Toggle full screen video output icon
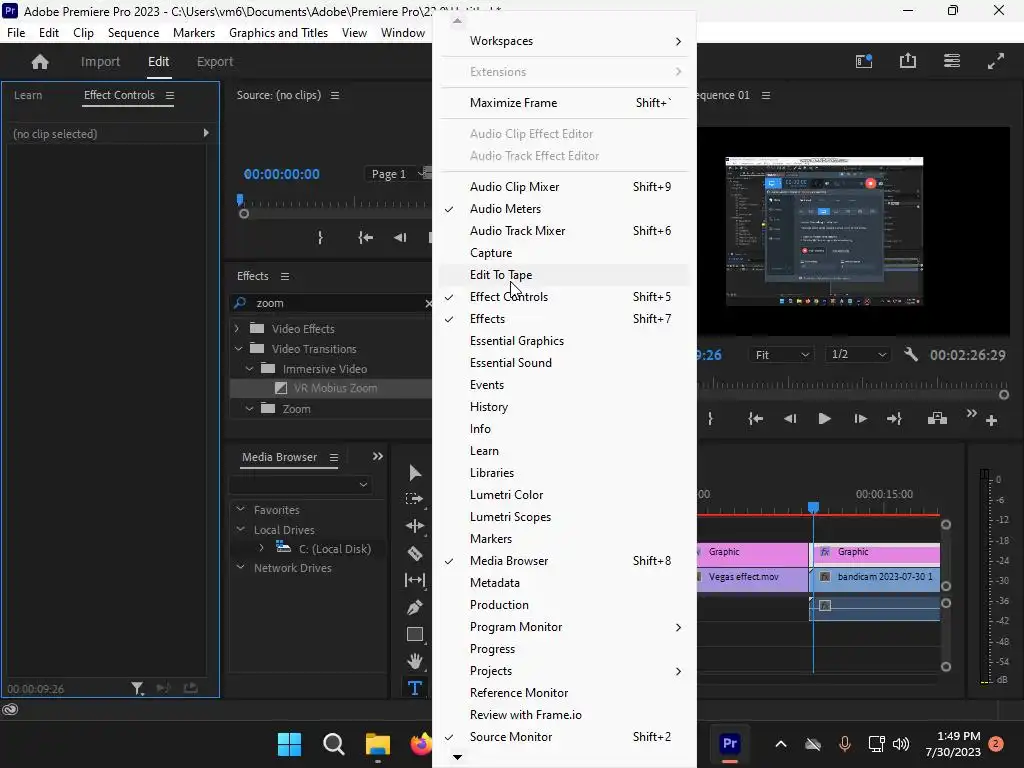The image size is (1024, 768). coord(996,61)
